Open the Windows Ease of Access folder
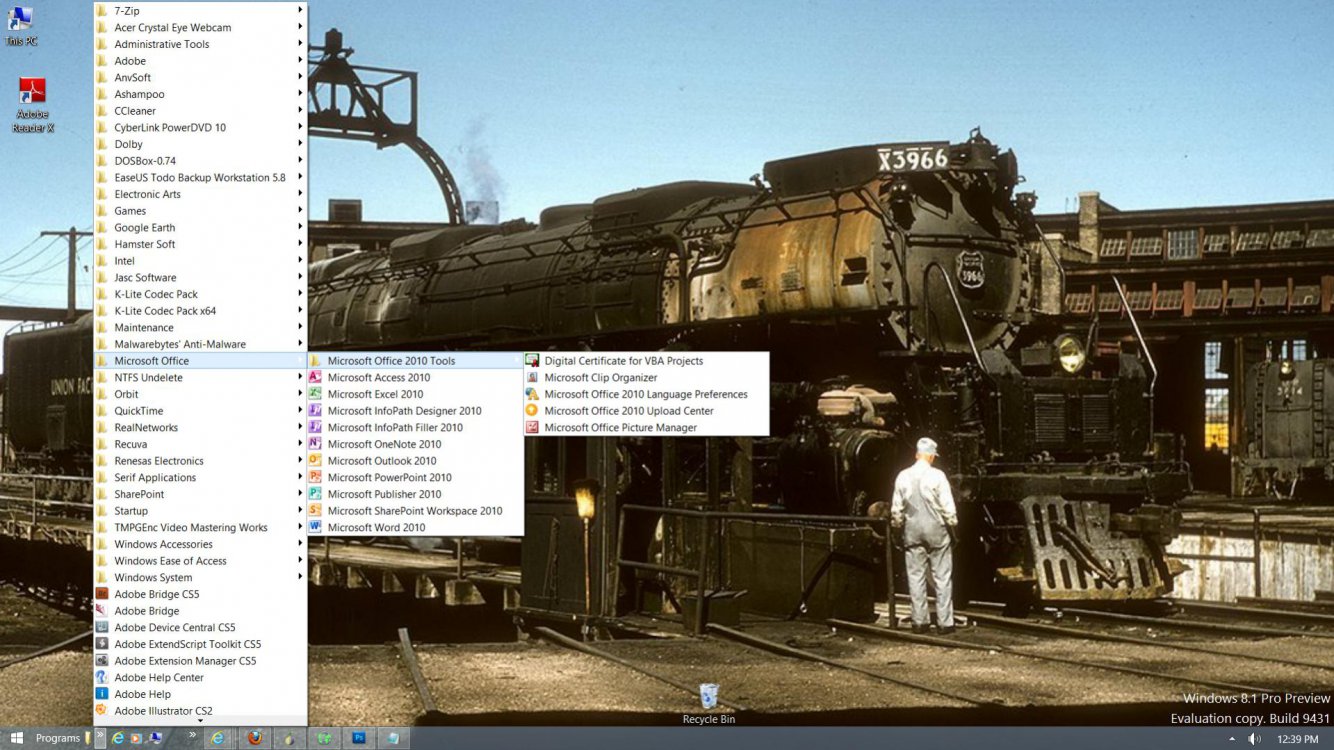Image resolution: width=1334 pixels, height=750 pixels. click(200, 561)
